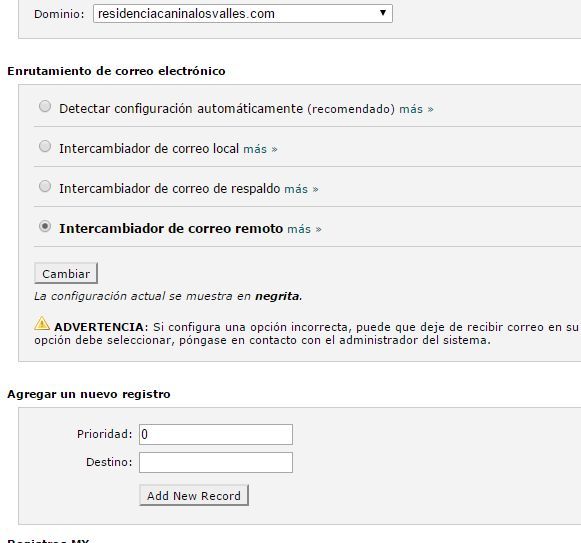The image size is (581, 543).
Task: Focus the Destino input field
Action: coord(216,462)
